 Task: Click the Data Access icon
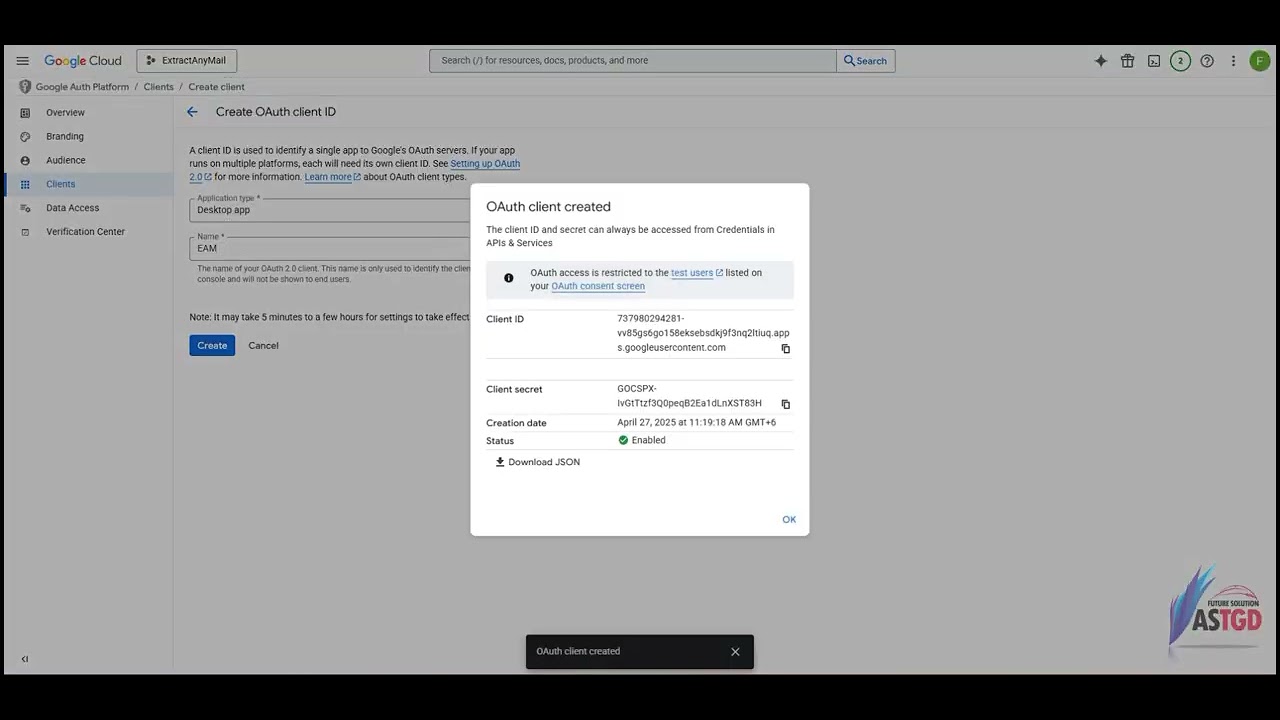tap(25, 208)
